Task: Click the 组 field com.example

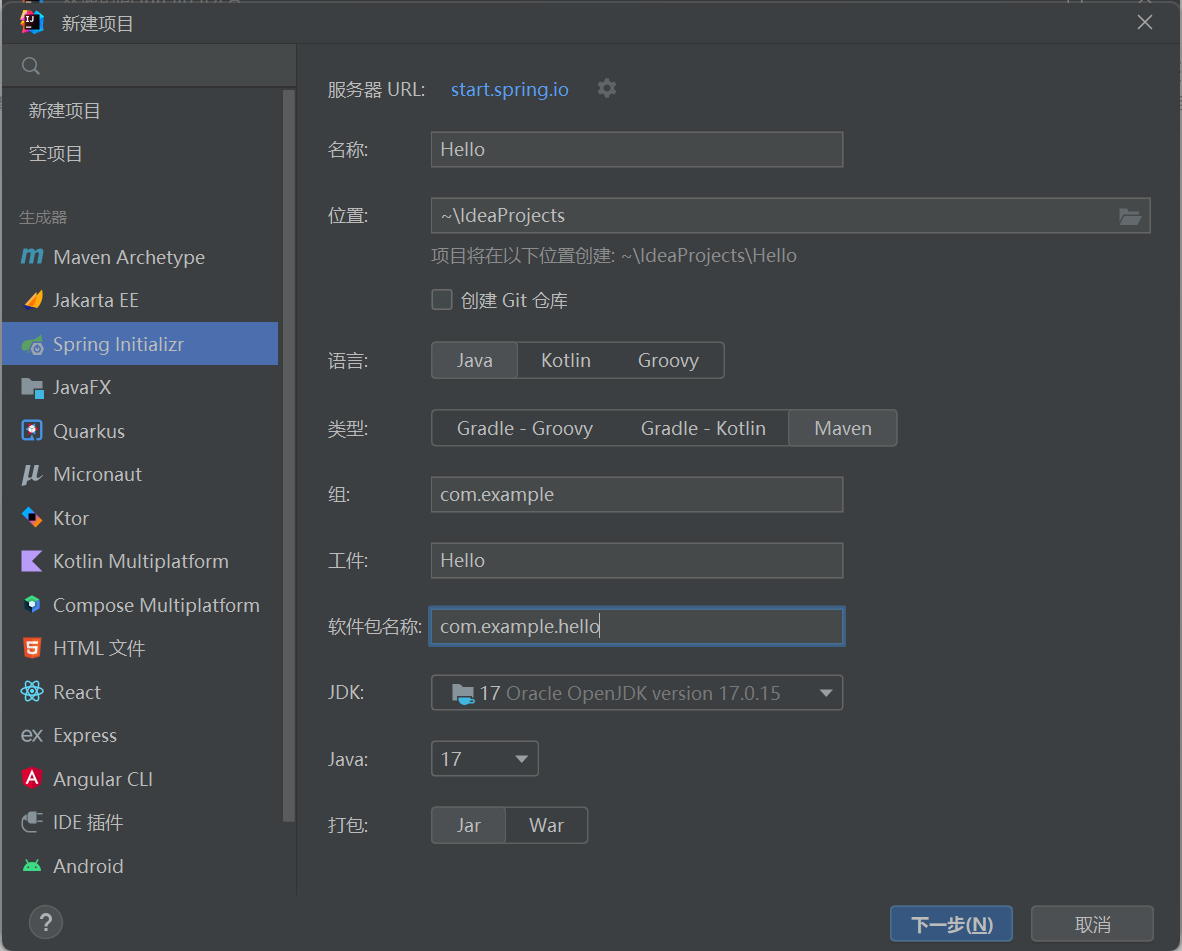Action: (637, 494)
